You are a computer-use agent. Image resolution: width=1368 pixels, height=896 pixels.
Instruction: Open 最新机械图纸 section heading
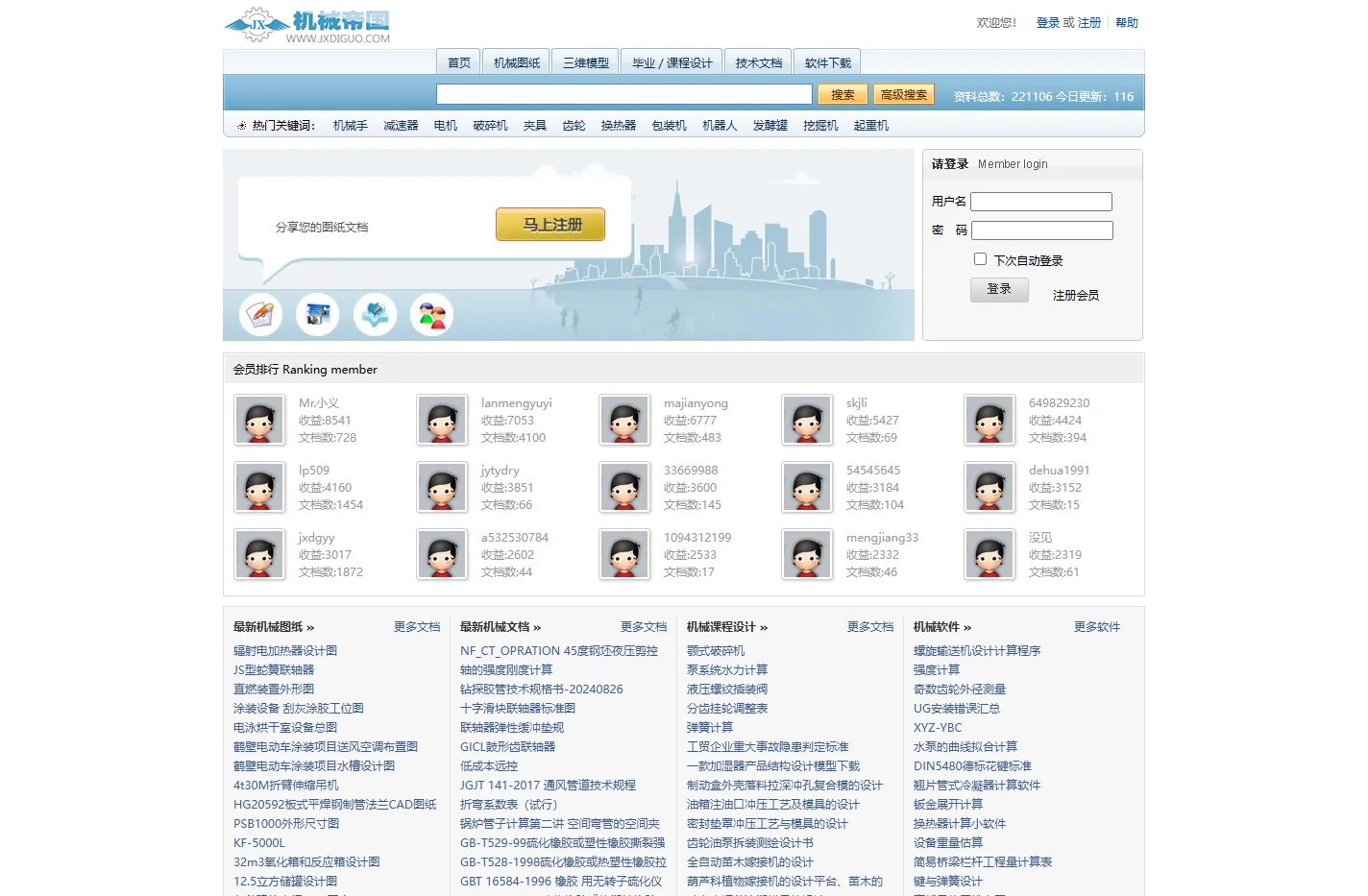[x=274, y=626]
